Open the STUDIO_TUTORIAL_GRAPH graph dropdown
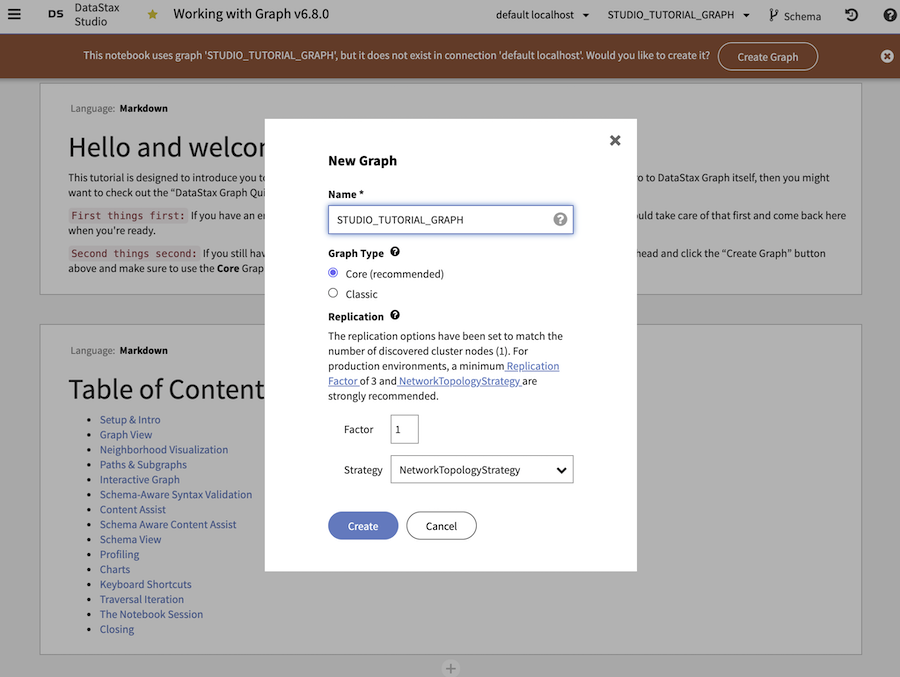This screenshot has height=677, width=900. point(678,15)
